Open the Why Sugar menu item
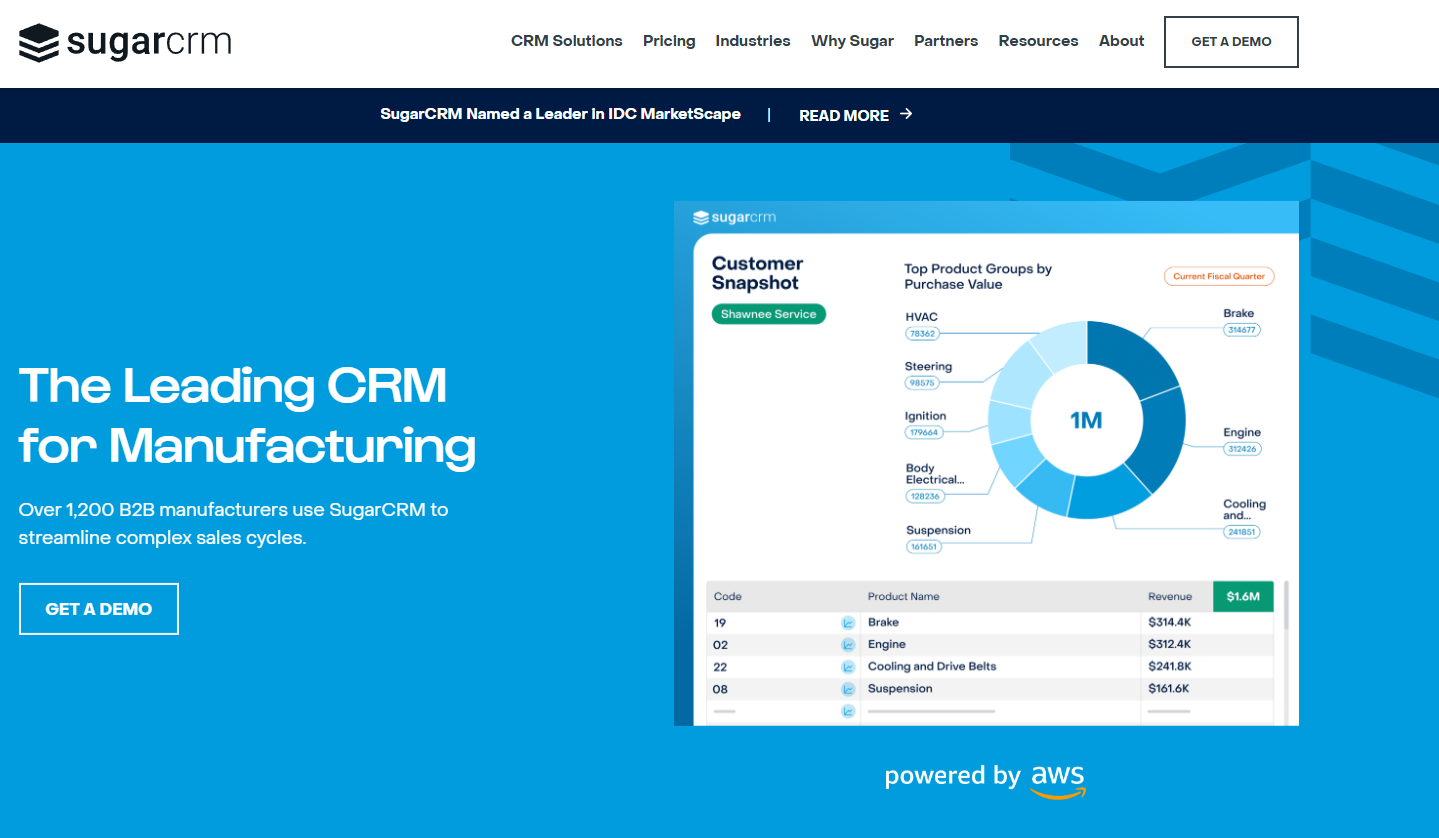 (851, 41)
